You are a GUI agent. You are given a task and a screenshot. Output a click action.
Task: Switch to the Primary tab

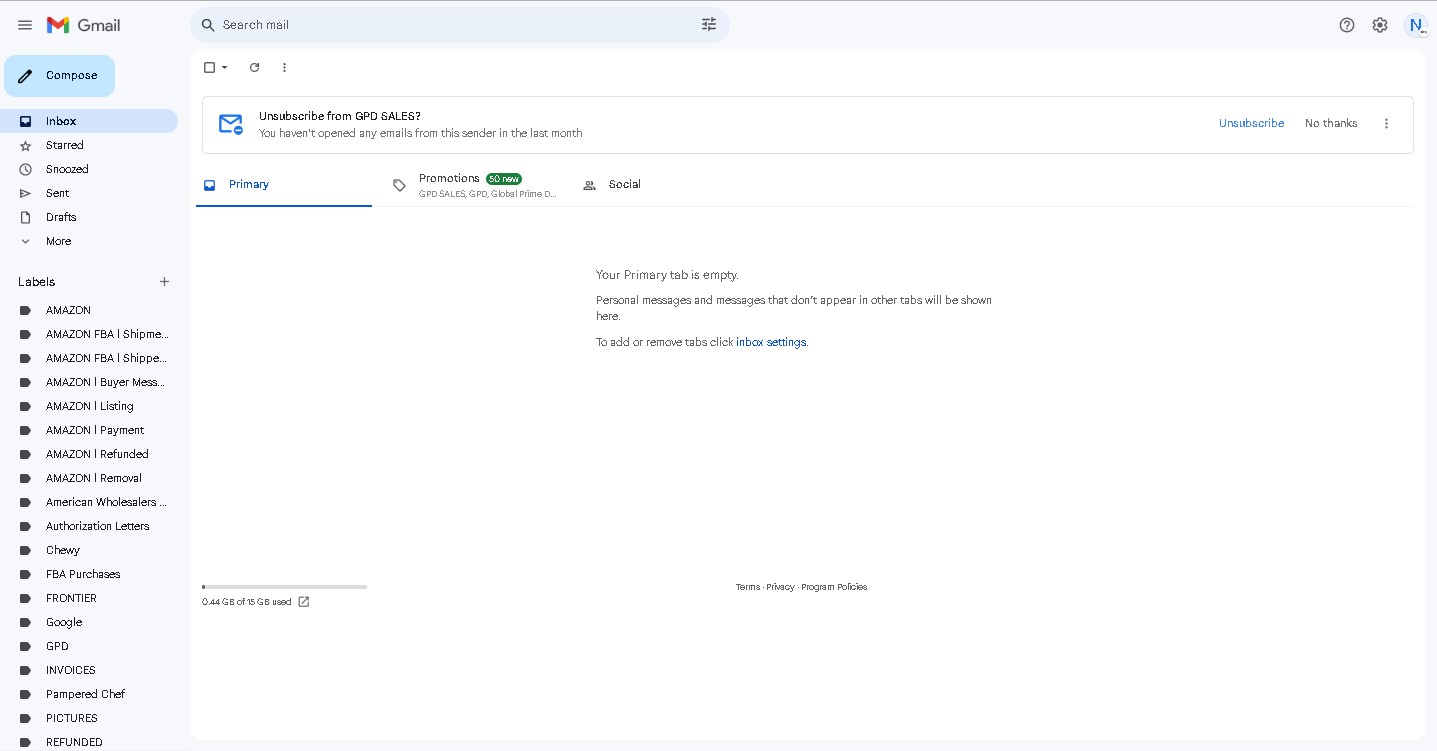coord(284,185)
